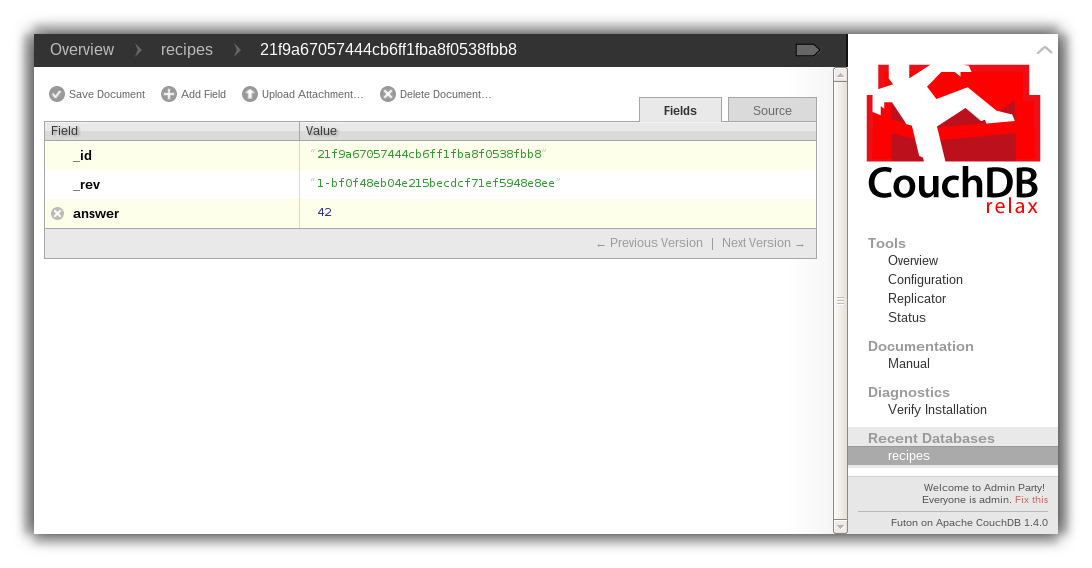The image size is (1092, 568).
Task: Click the document ID in breadcrumb
Action: pos(388,49)
